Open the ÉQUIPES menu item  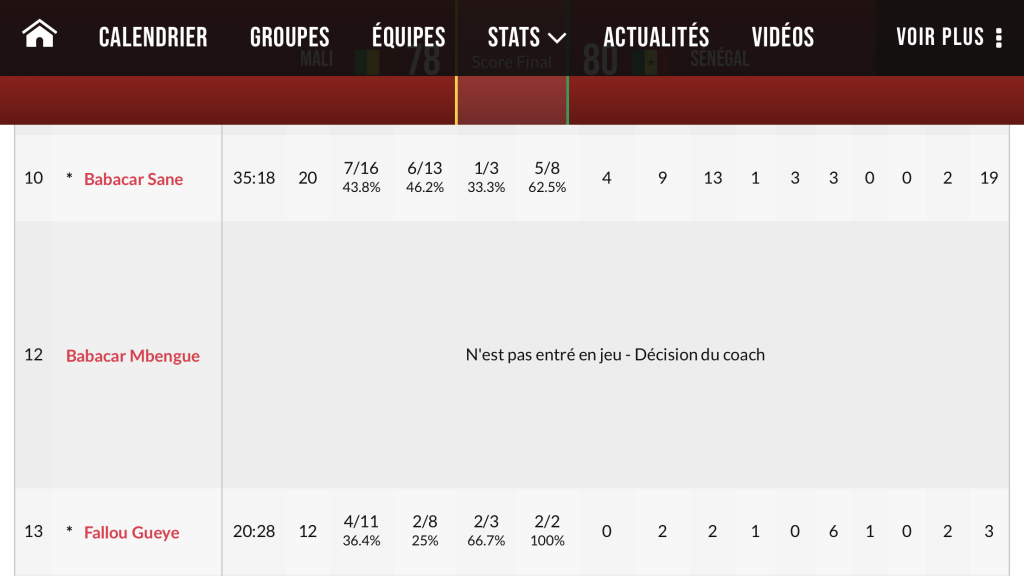coord(409,37)
